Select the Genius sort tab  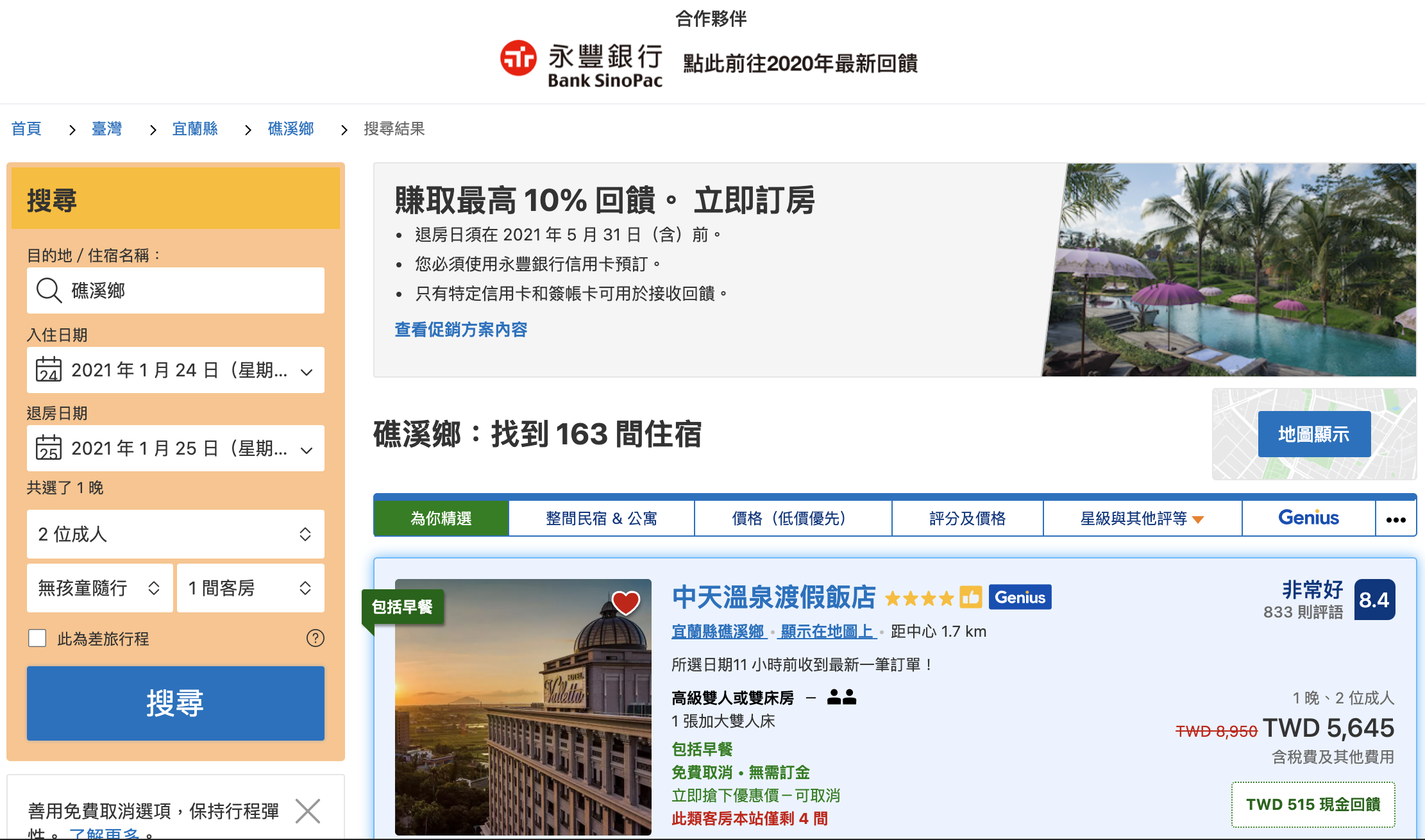[1309, 519]
